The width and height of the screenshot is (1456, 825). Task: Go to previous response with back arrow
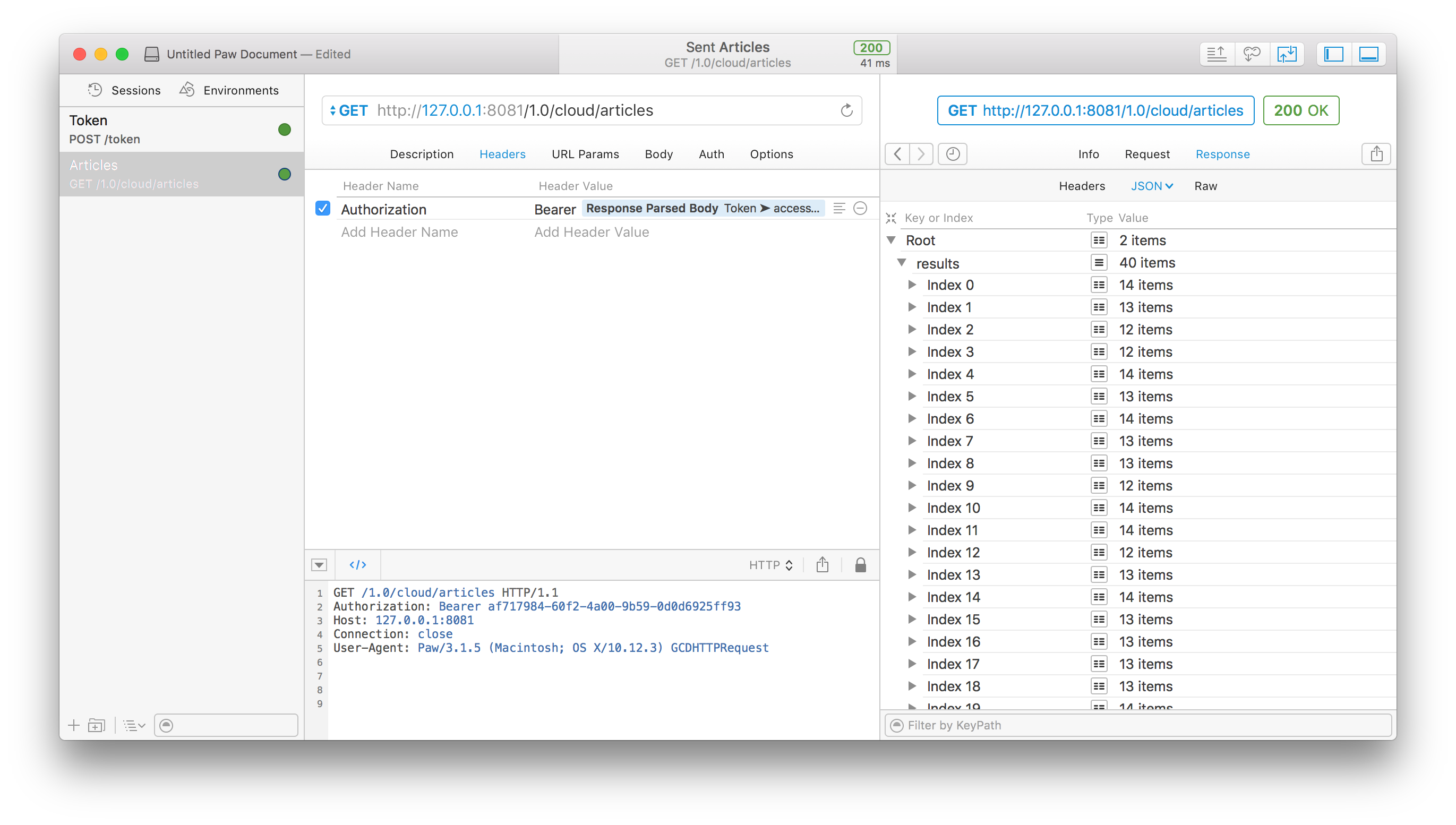point(897,154)
